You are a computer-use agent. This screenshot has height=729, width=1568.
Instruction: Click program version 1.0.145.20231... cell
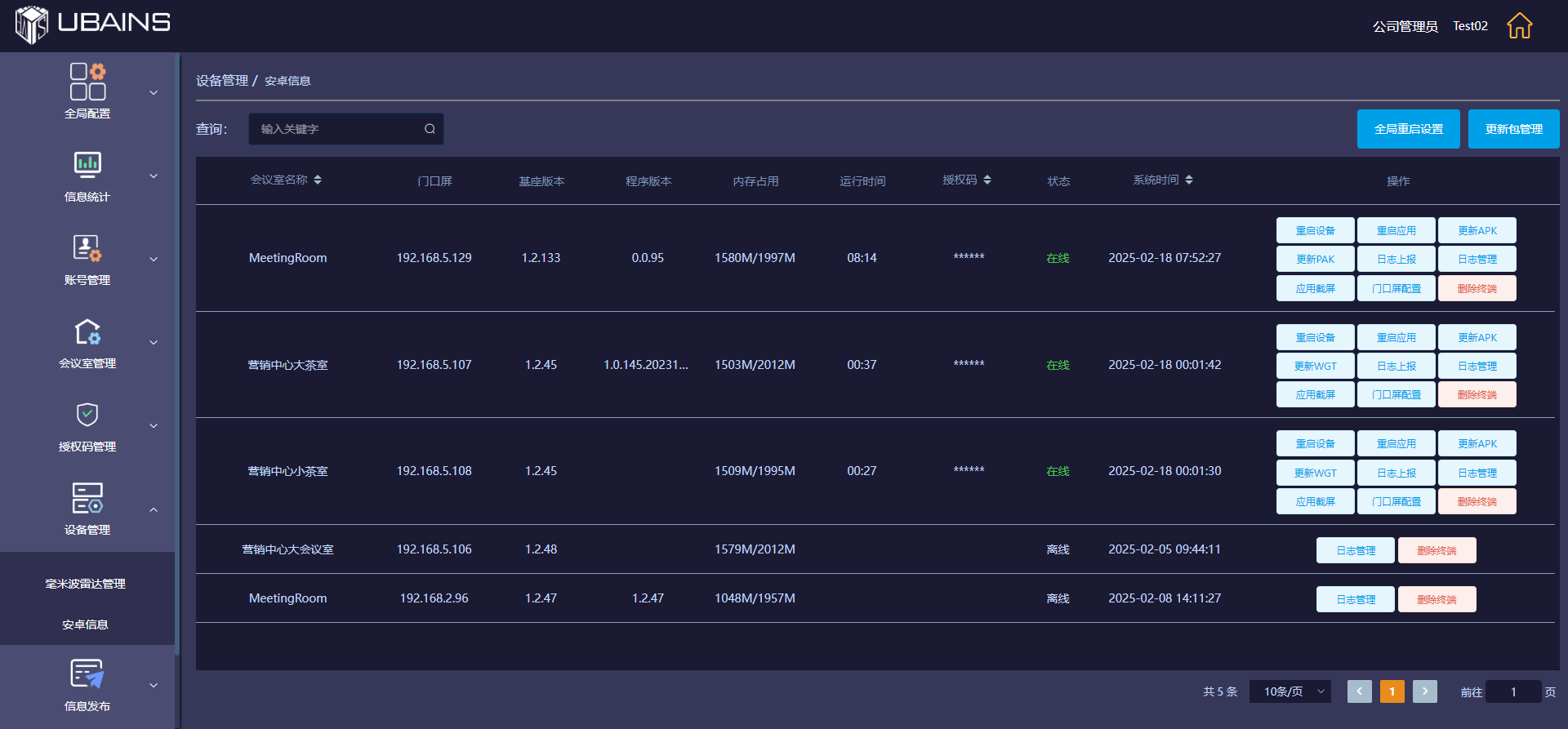pyautogui.click(x=646, y=364)
